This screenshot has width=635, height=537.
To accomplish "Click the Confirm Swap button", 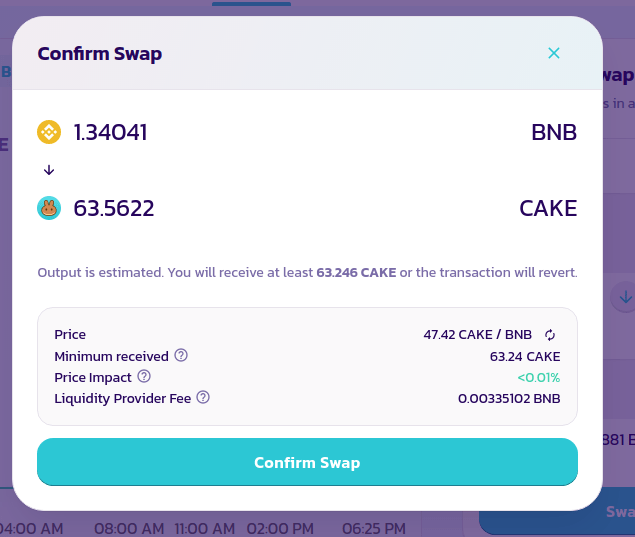I will [307, 462].
